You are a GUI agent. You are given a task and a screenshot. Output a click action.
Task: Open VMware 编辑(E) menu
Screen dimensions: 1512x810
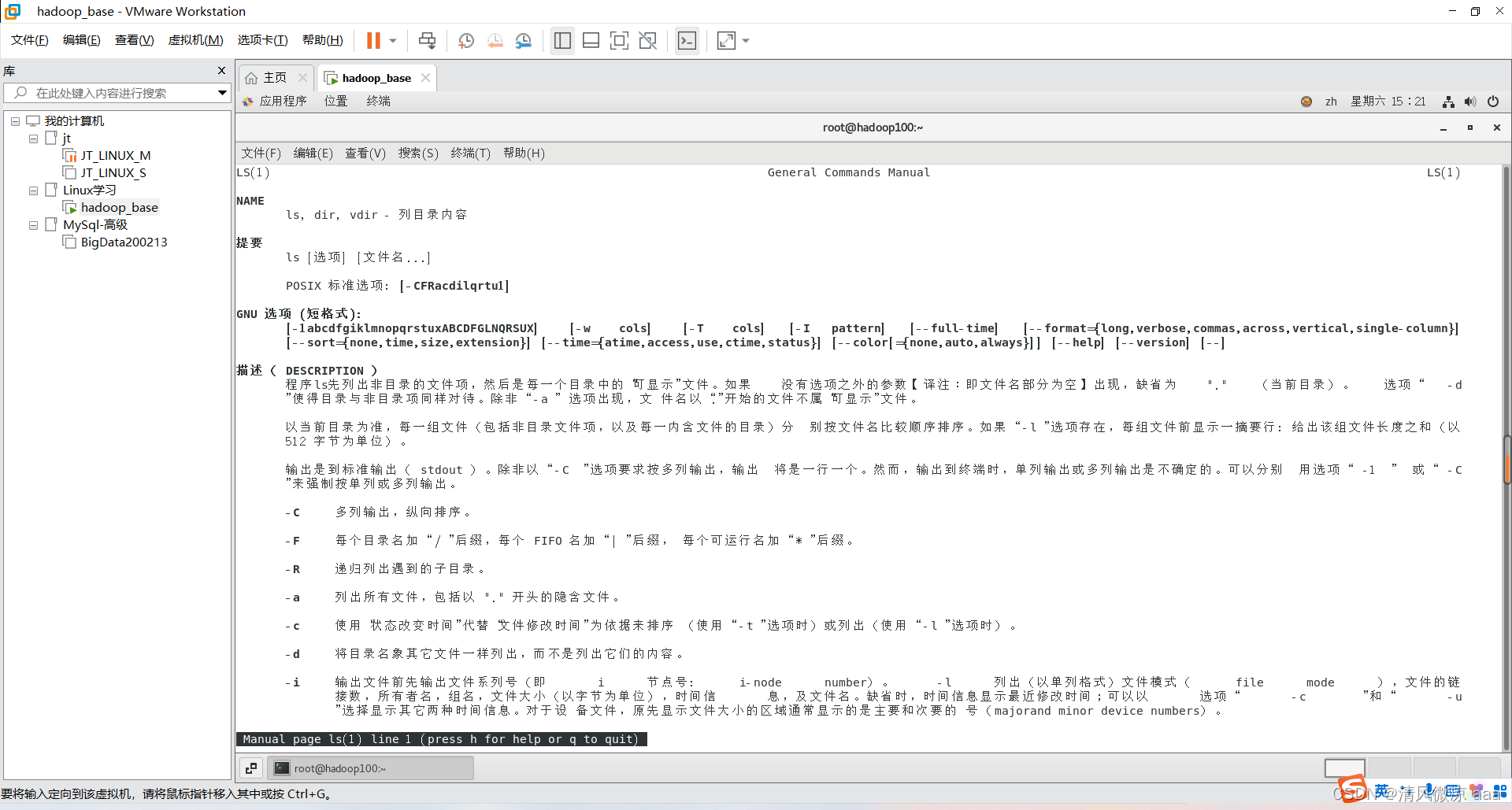pyautogui.click(x=82, y=40)
